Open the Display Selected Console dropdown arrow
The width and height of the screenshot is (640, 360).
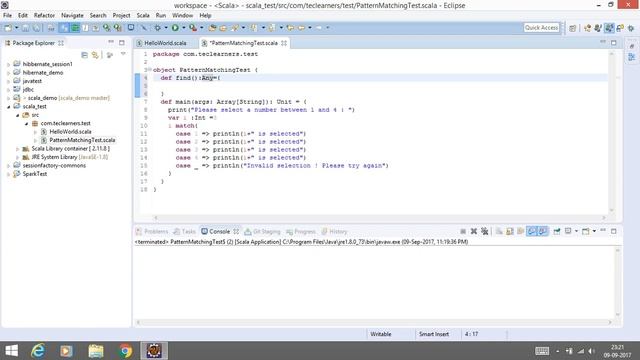point(576,231)
